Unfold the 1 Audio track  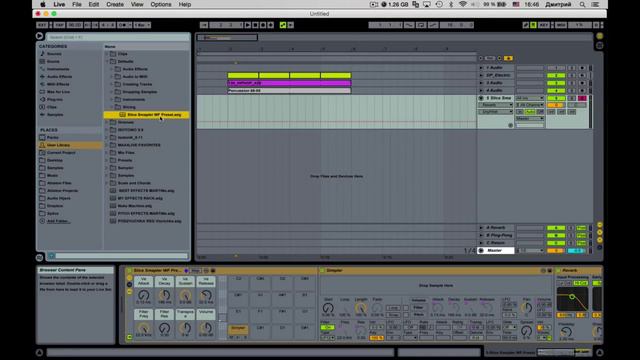[x=481, y=68]
